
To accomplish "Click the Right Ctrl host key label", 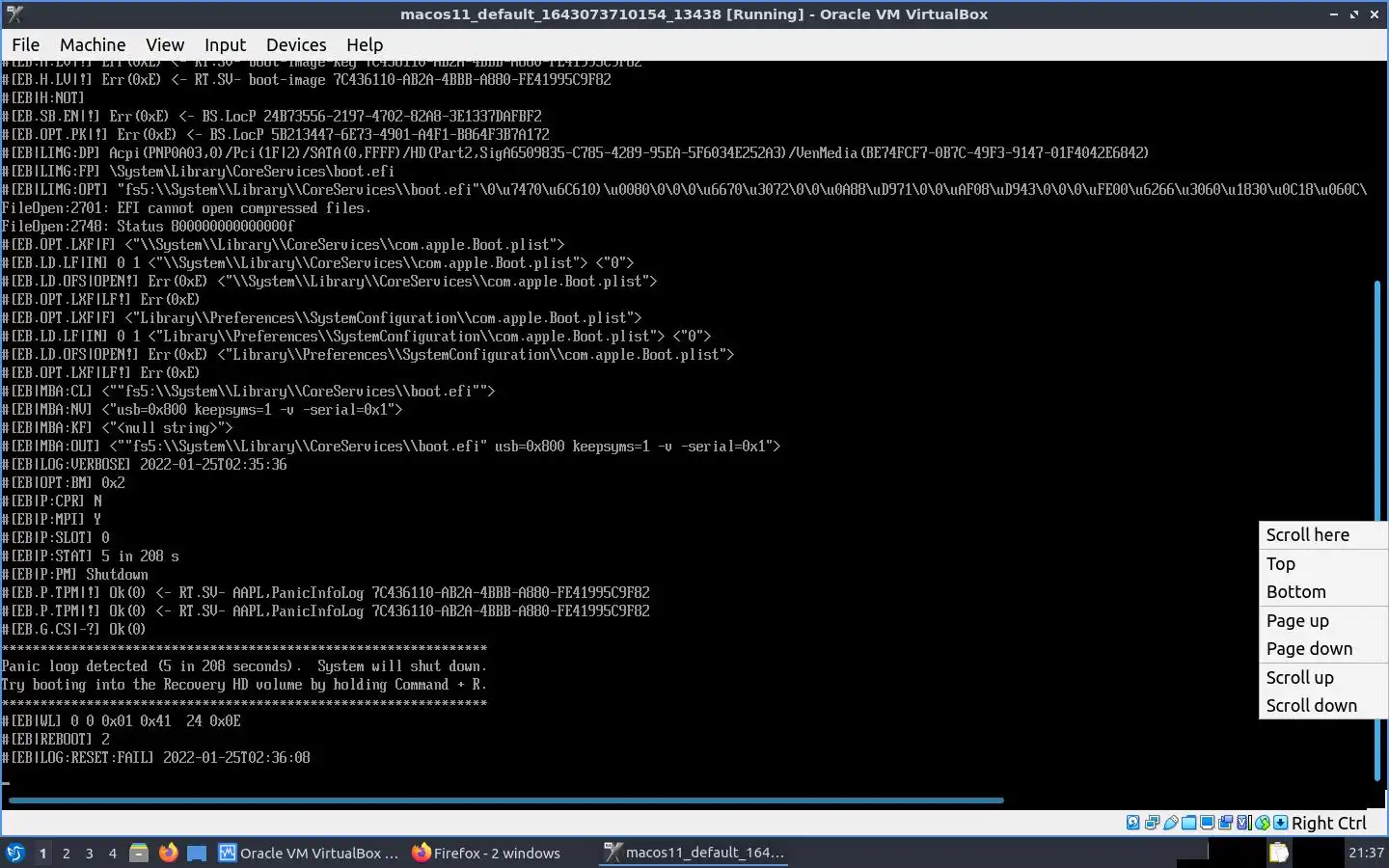I will pyautogui.click(x=1328, y=823).
